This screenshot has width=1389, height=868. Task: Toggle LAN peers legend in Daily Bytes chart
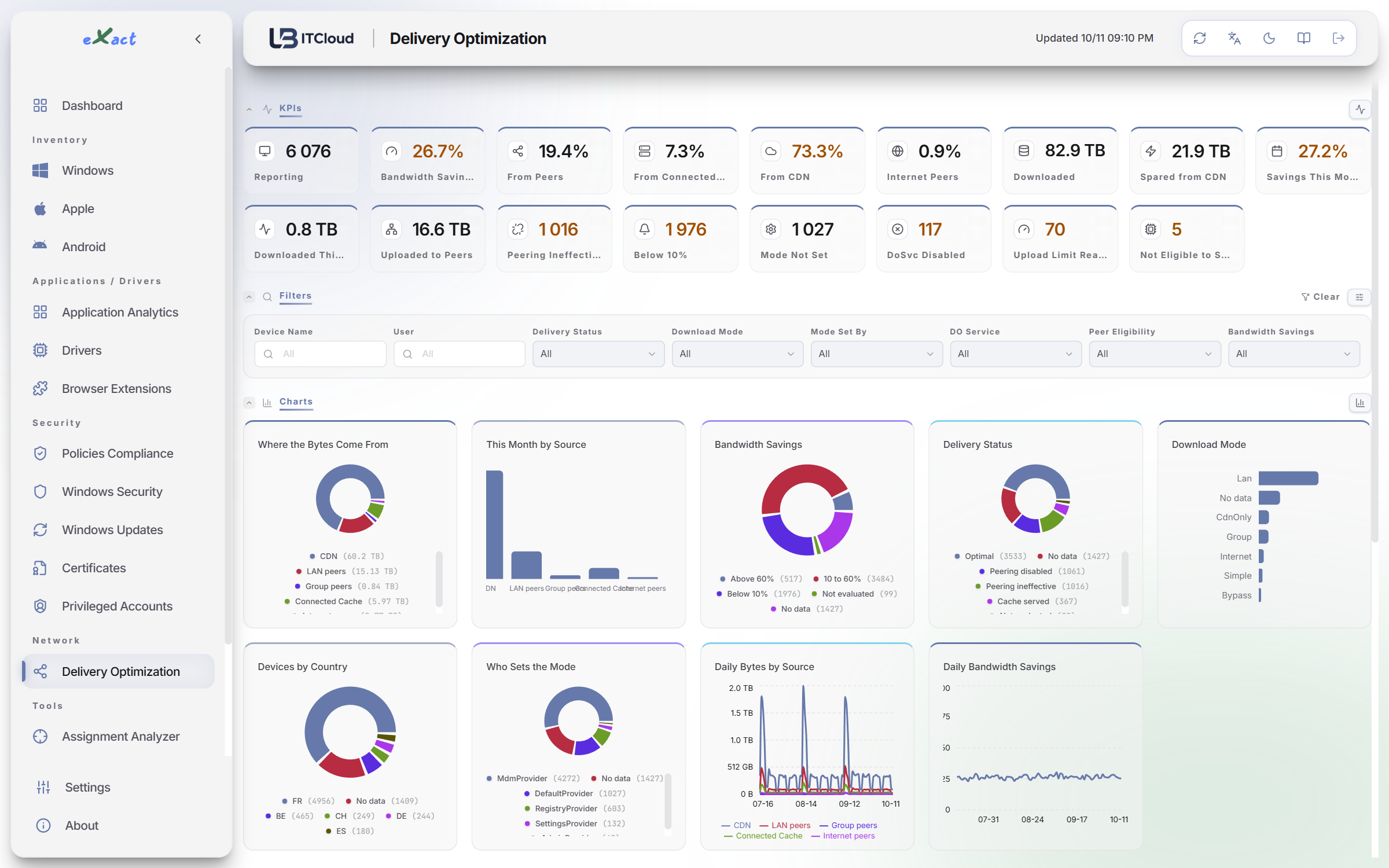click(x=785, y=825)
